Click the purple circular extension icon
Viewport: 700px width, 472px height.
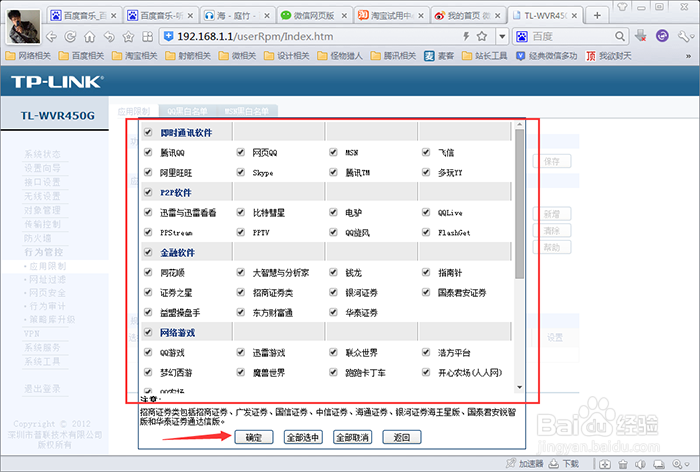pos(662,36)
